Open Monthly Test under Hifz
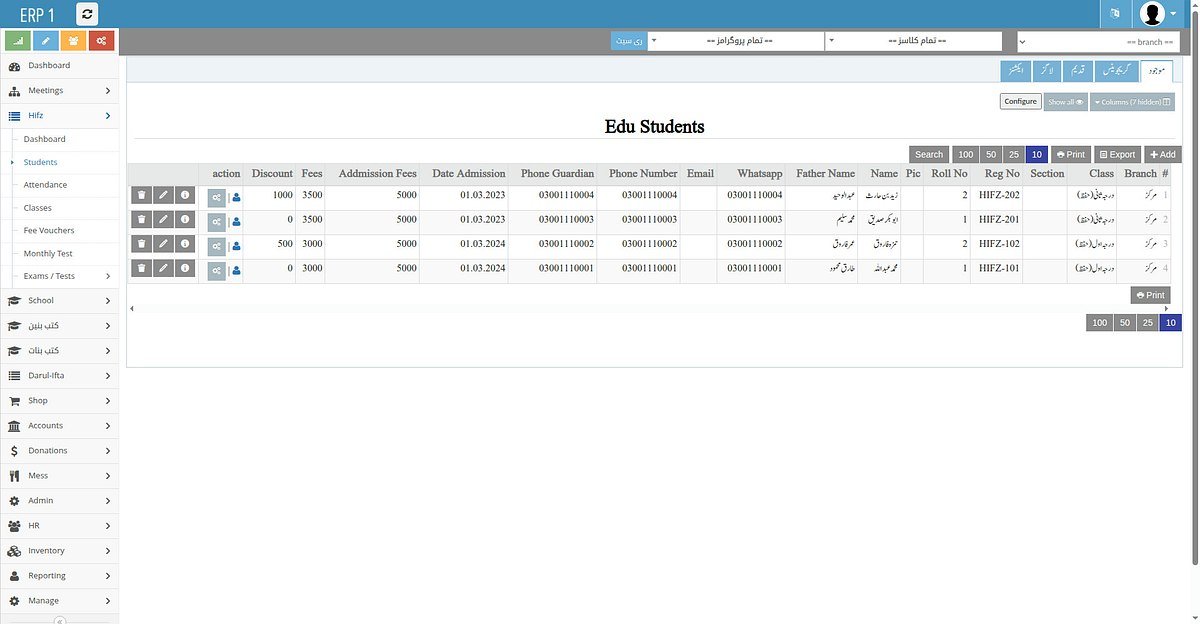The height and width of the screenshot is (625, 1200). coord(64,253)
